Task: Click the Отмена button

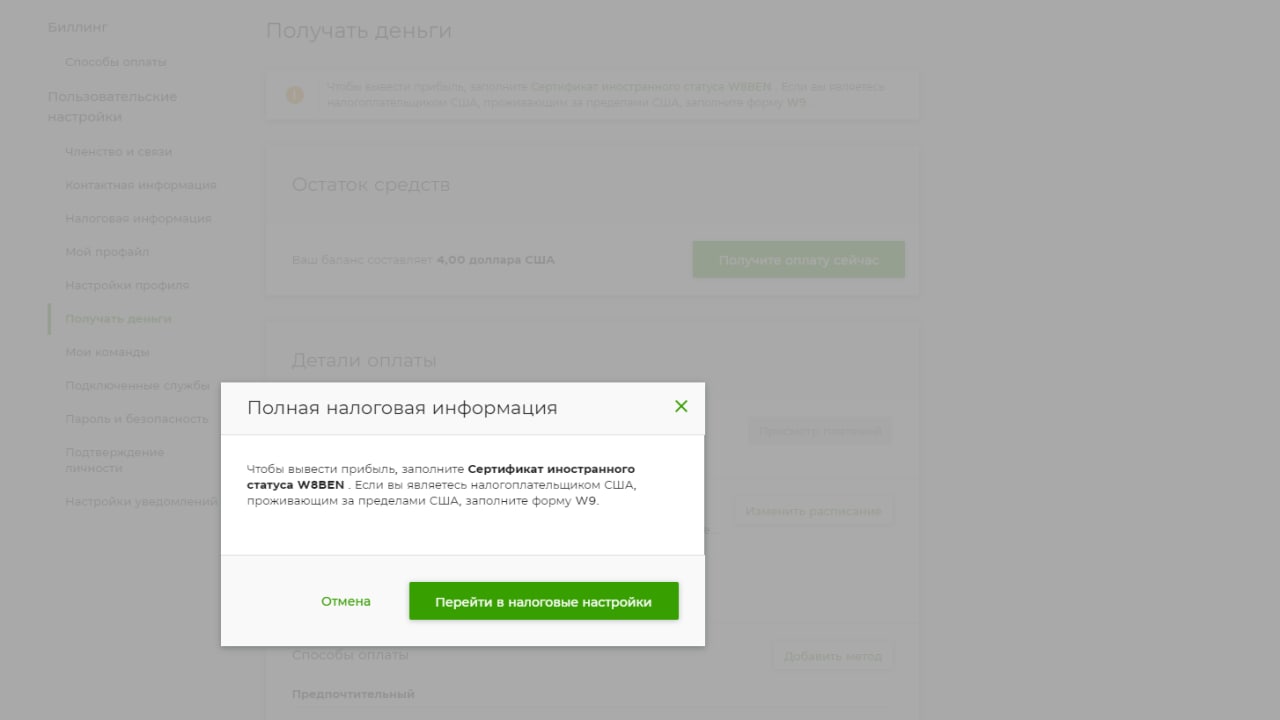Action: (346, 601)
